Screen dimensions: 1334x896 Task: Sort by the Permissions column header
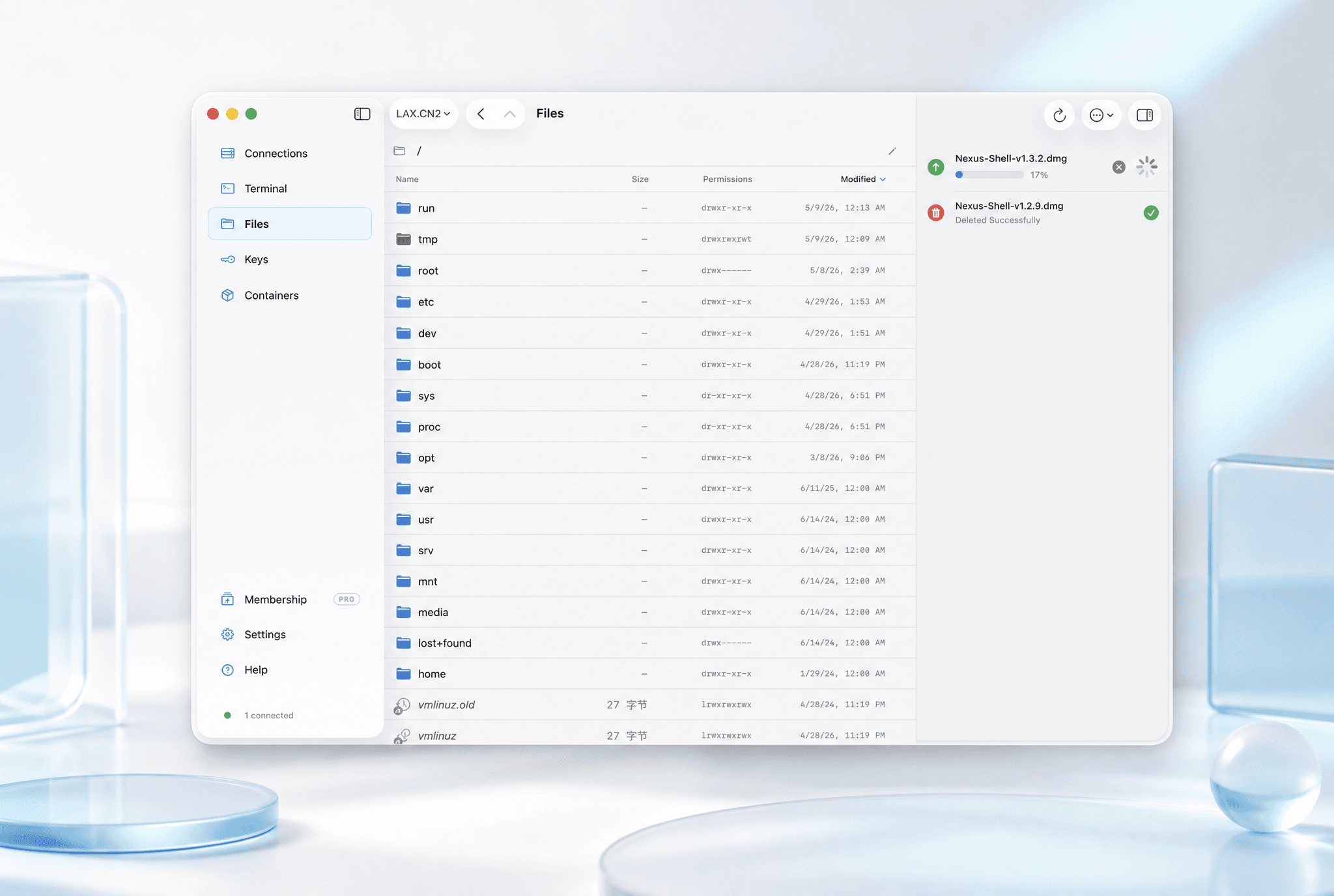(x=727, y=179)
